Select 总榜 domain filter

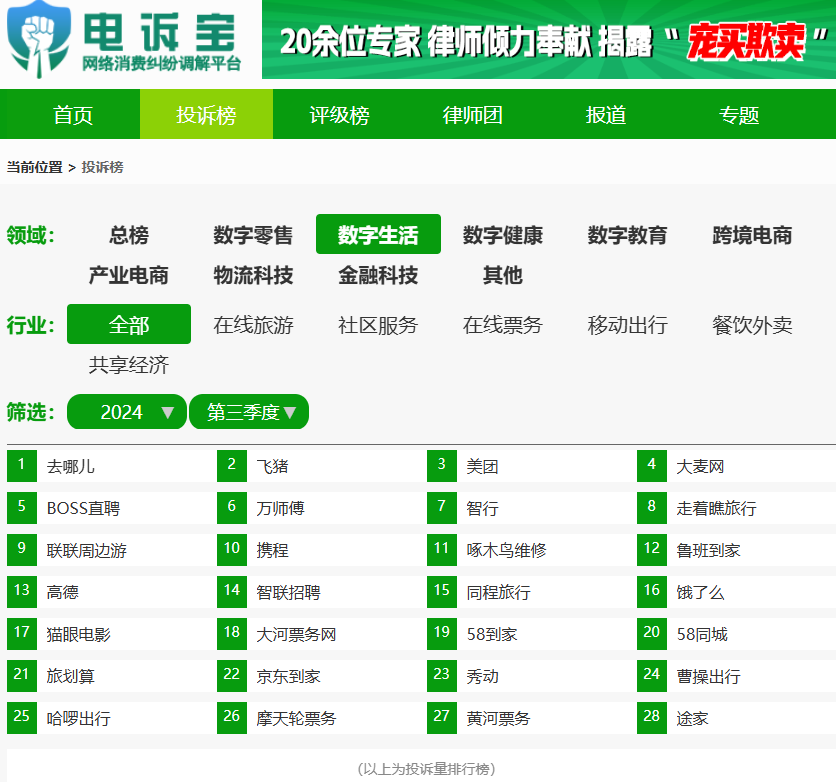coord(128,235)
